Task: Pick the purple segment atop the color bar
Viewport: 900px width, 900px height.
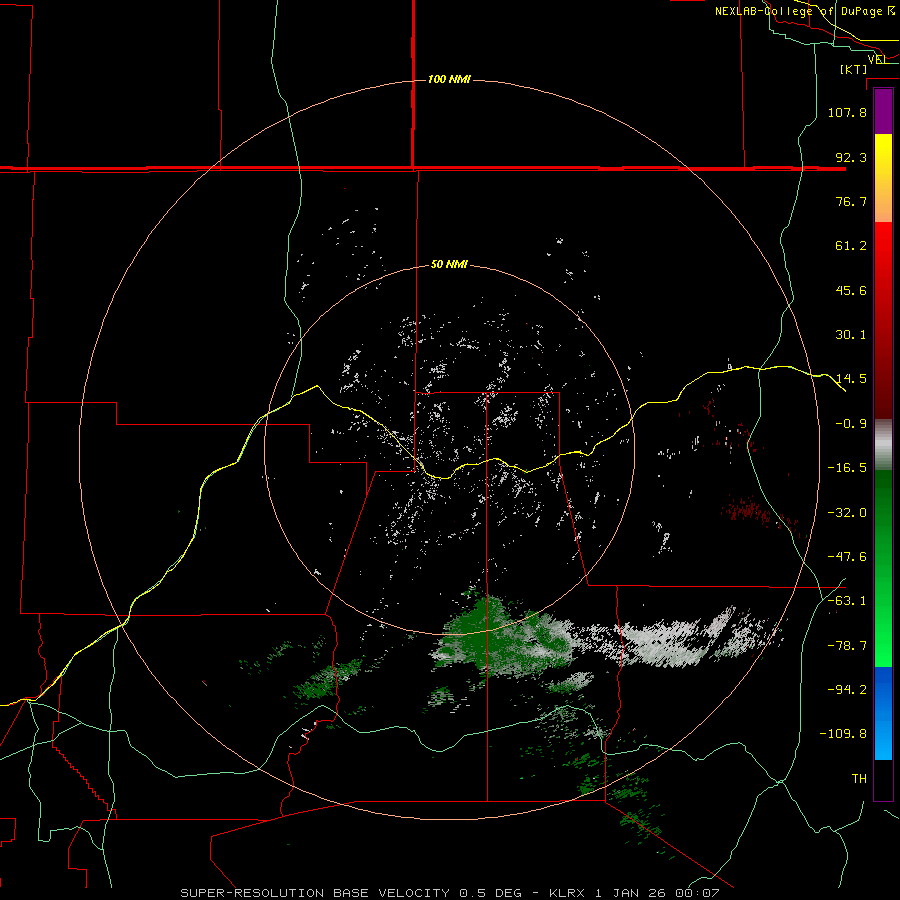Action: [x=883, y=111]
